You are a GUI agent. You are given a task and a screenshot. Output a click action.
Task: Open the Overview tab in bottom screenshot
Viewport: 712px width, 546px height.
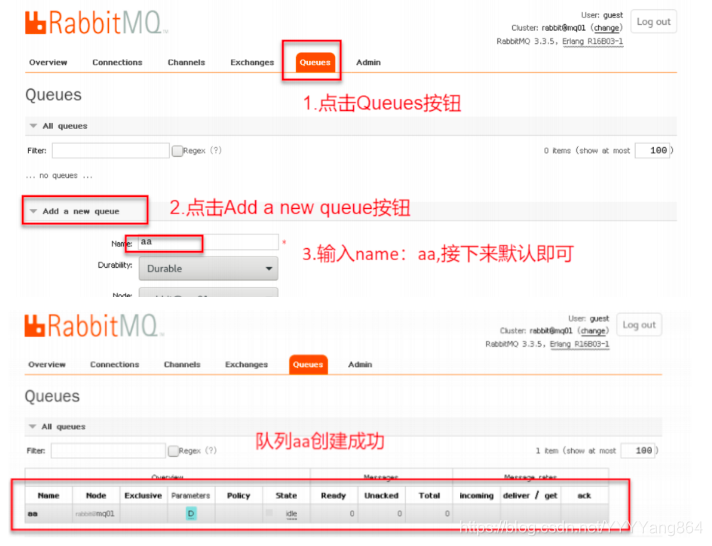47,364
